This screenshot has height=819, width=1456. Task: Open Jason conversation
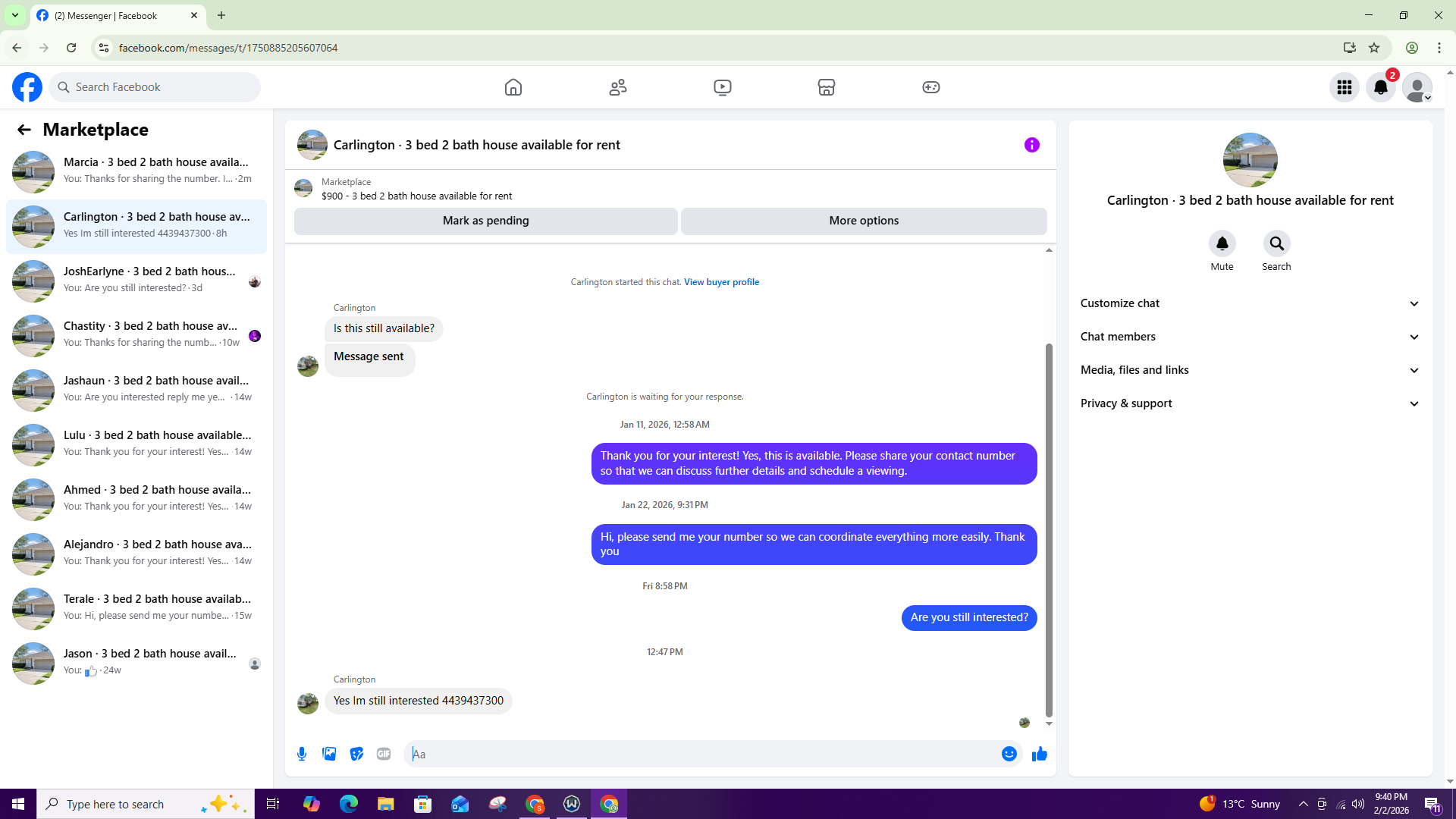(136, 663)
